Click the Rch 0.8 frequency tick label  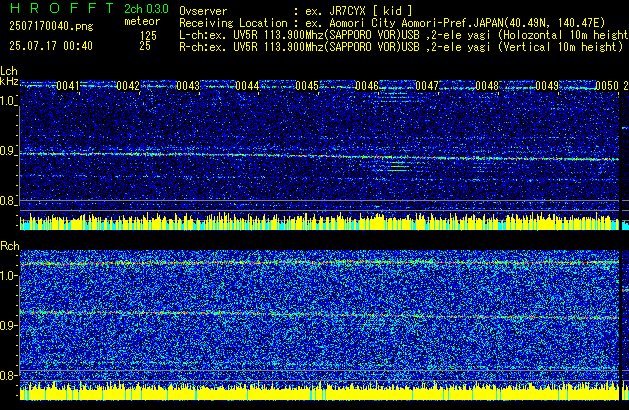point(8,375)
